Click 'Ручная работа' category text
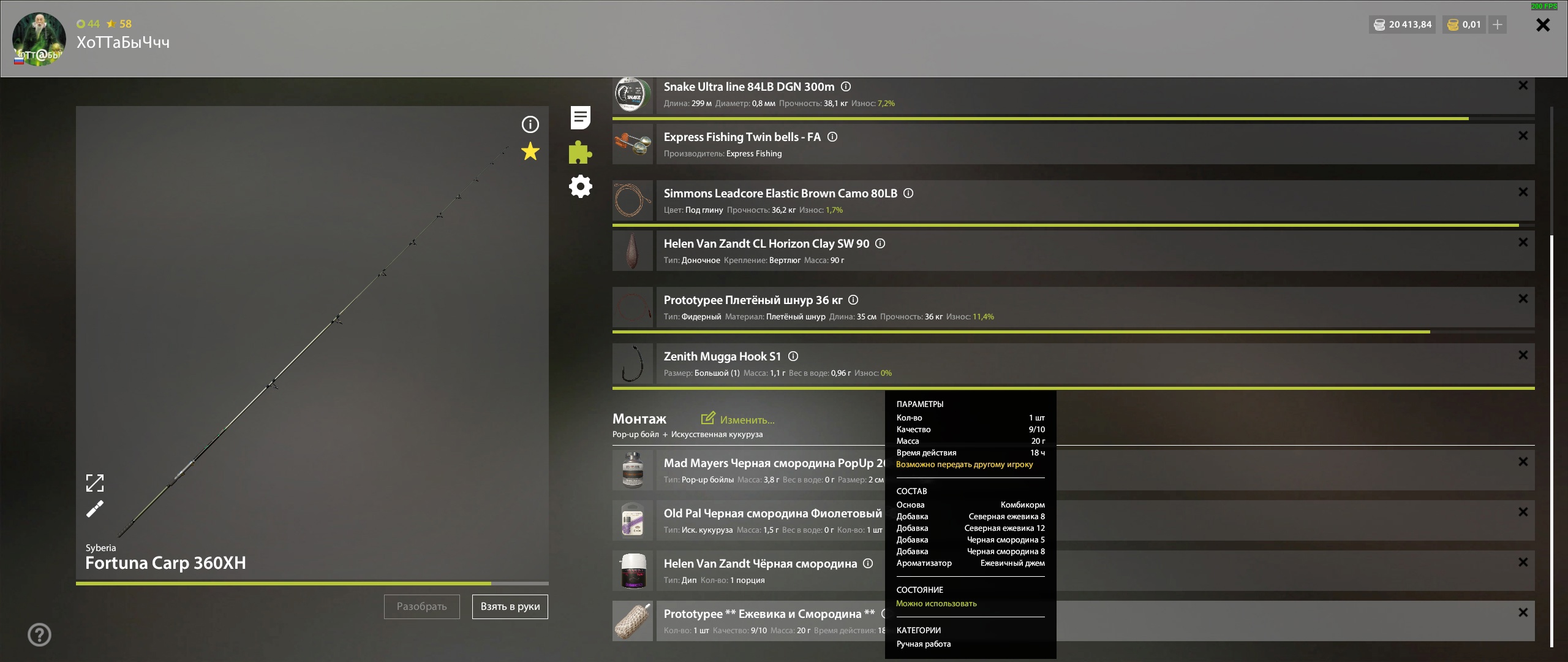 pos(924,644)
